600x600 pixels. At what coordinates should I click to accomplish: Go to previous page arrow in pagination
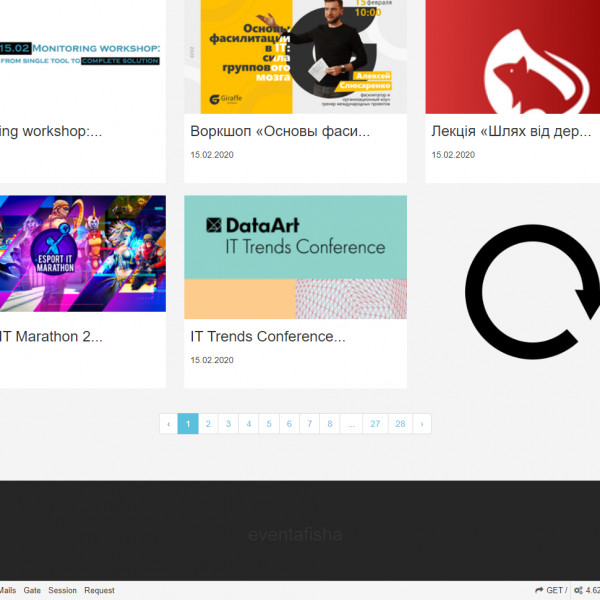tap(168, 424)
